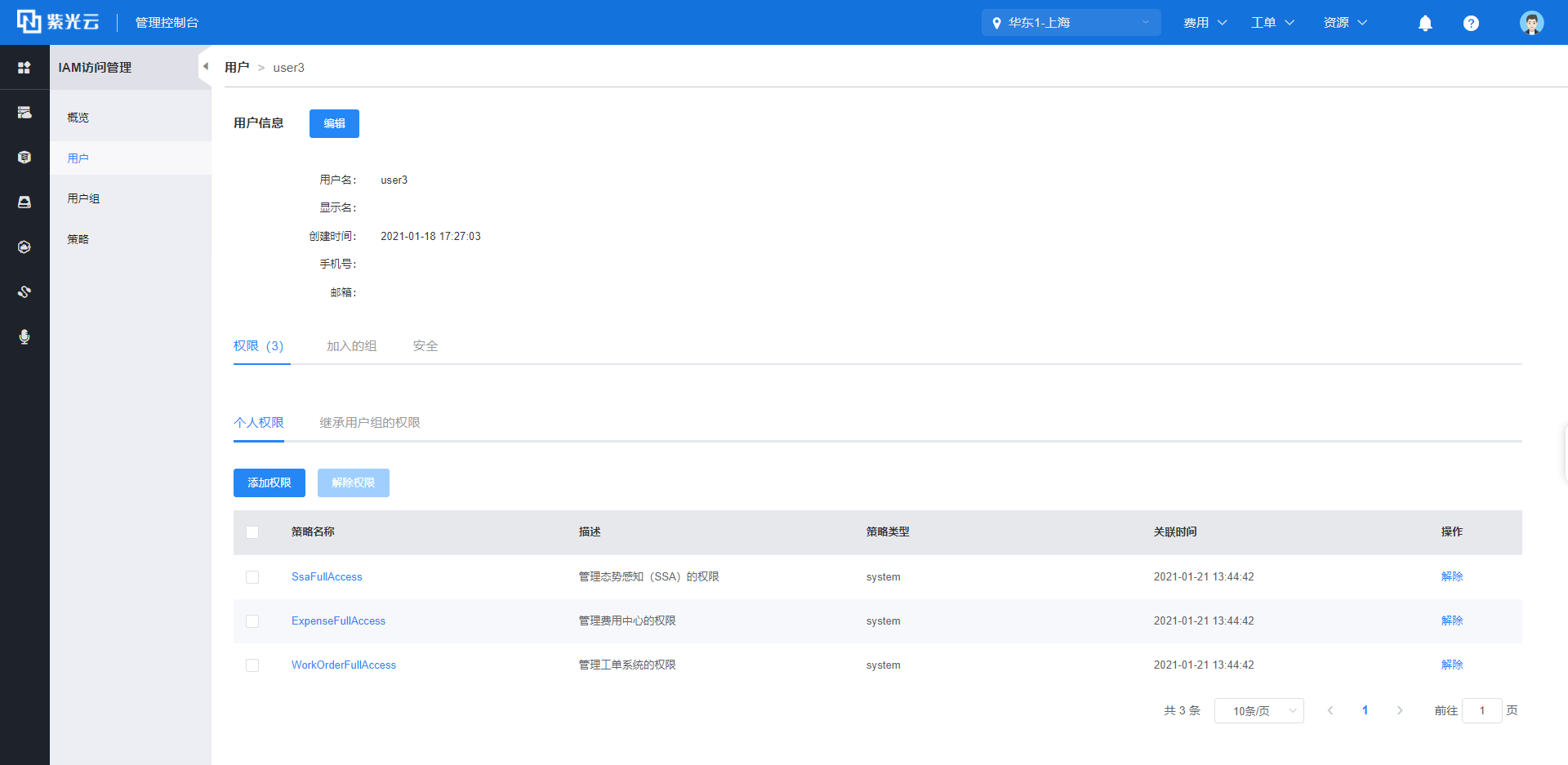Switch to the 加入的组 tab
The height and width of the screenshot is (765, 1568).
coord(351,346)
